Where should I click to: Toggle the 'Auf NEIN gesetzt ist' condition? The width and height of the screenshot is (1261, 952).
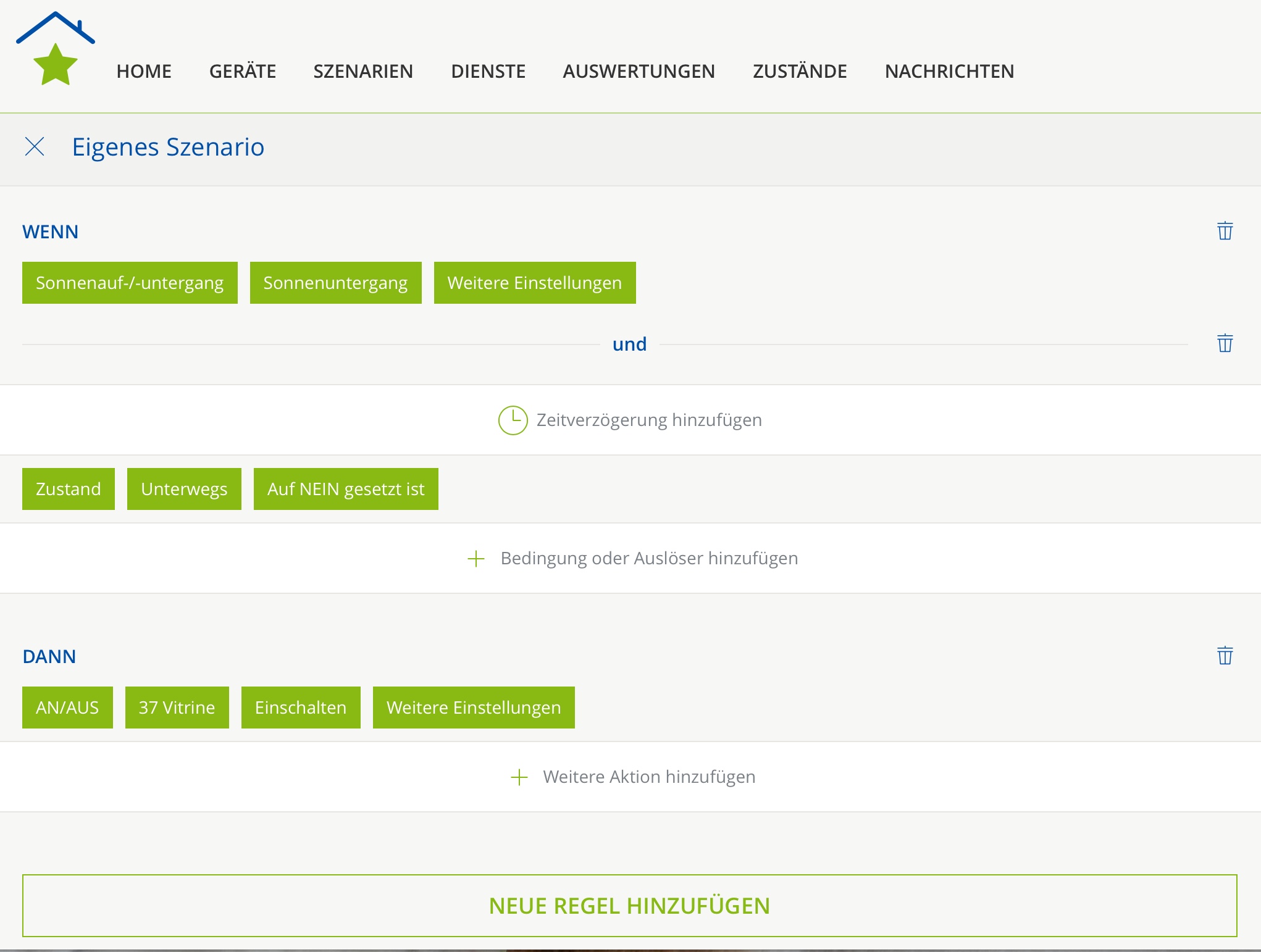(x=345, y=489)
